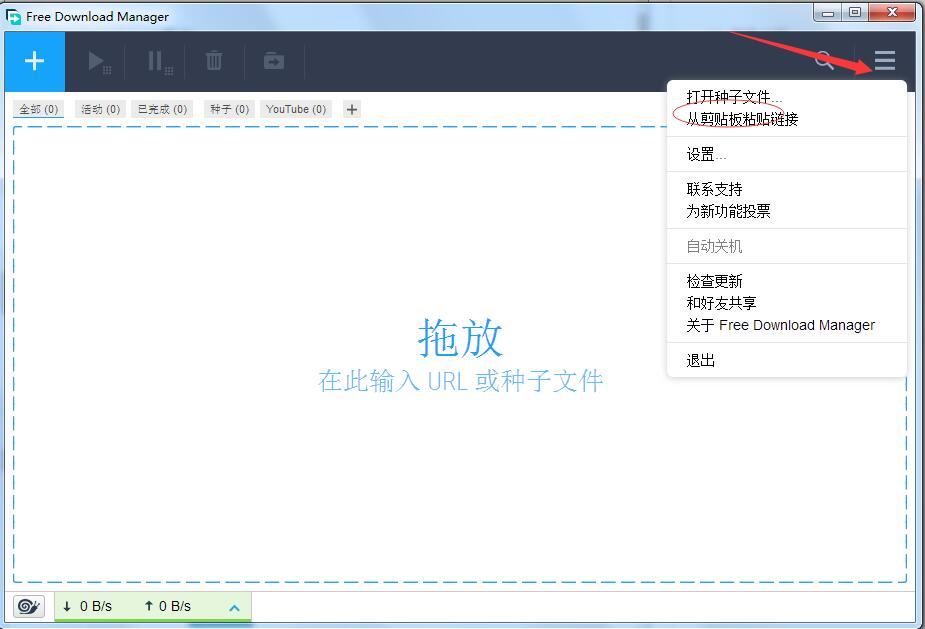
Task: Open the downloaded file folder icon
Action: [272, 61]
